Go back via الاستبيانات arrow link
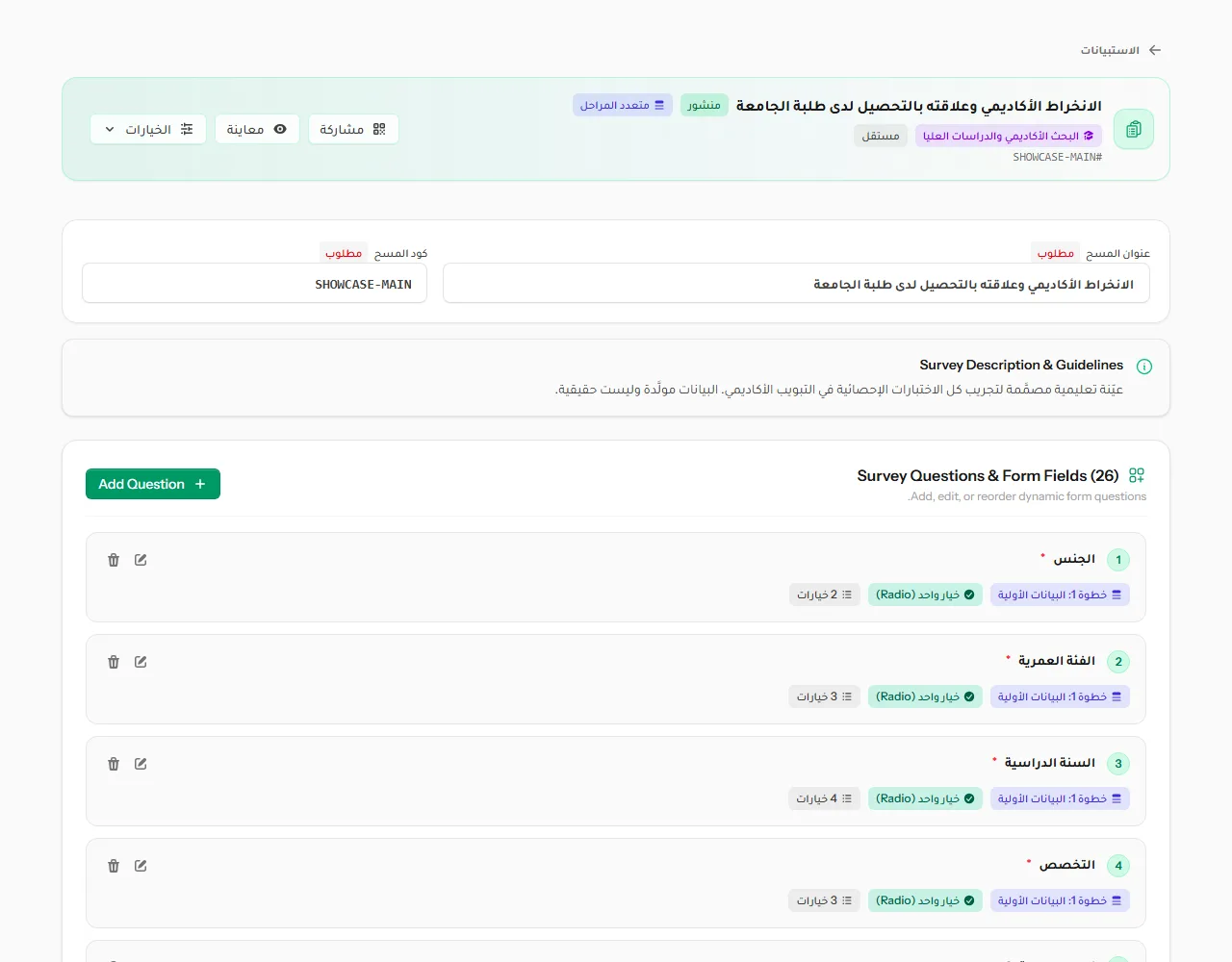 1120,50
